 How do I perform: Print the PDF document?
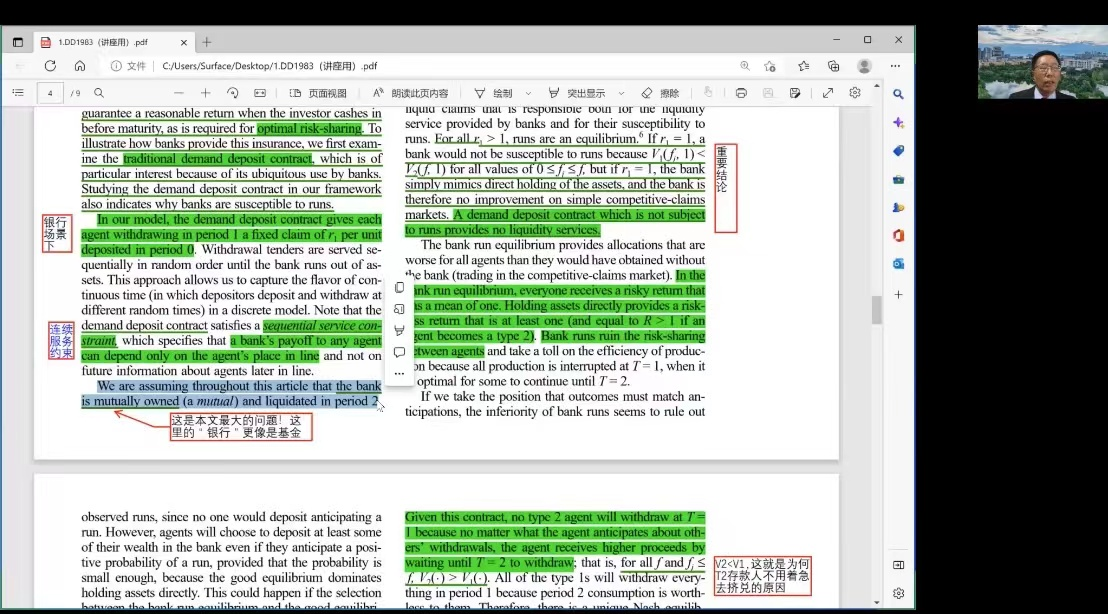click(741, 93)
